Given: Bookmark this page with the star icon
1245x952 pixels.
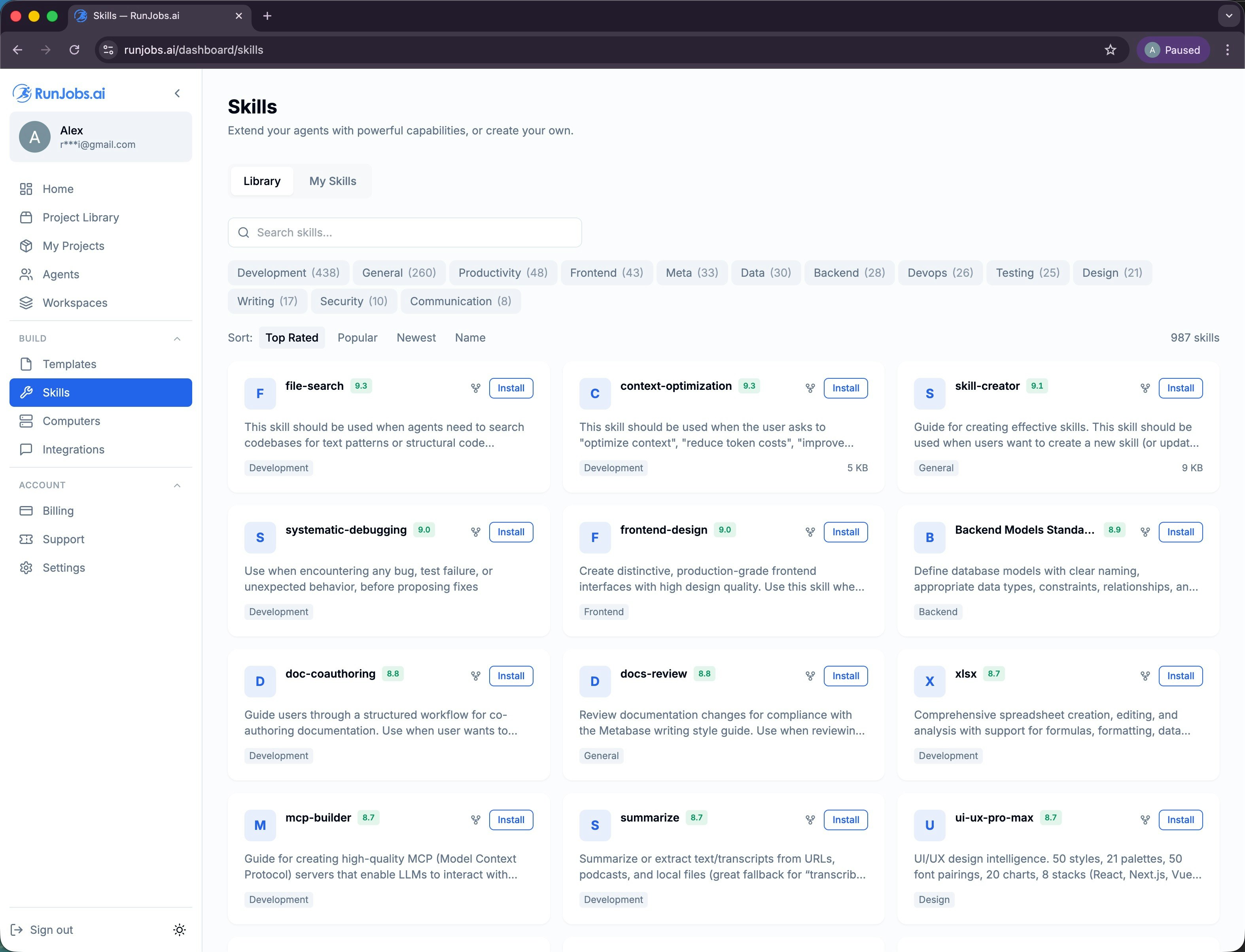Looking at the screenshot, I should point(1110,50).
